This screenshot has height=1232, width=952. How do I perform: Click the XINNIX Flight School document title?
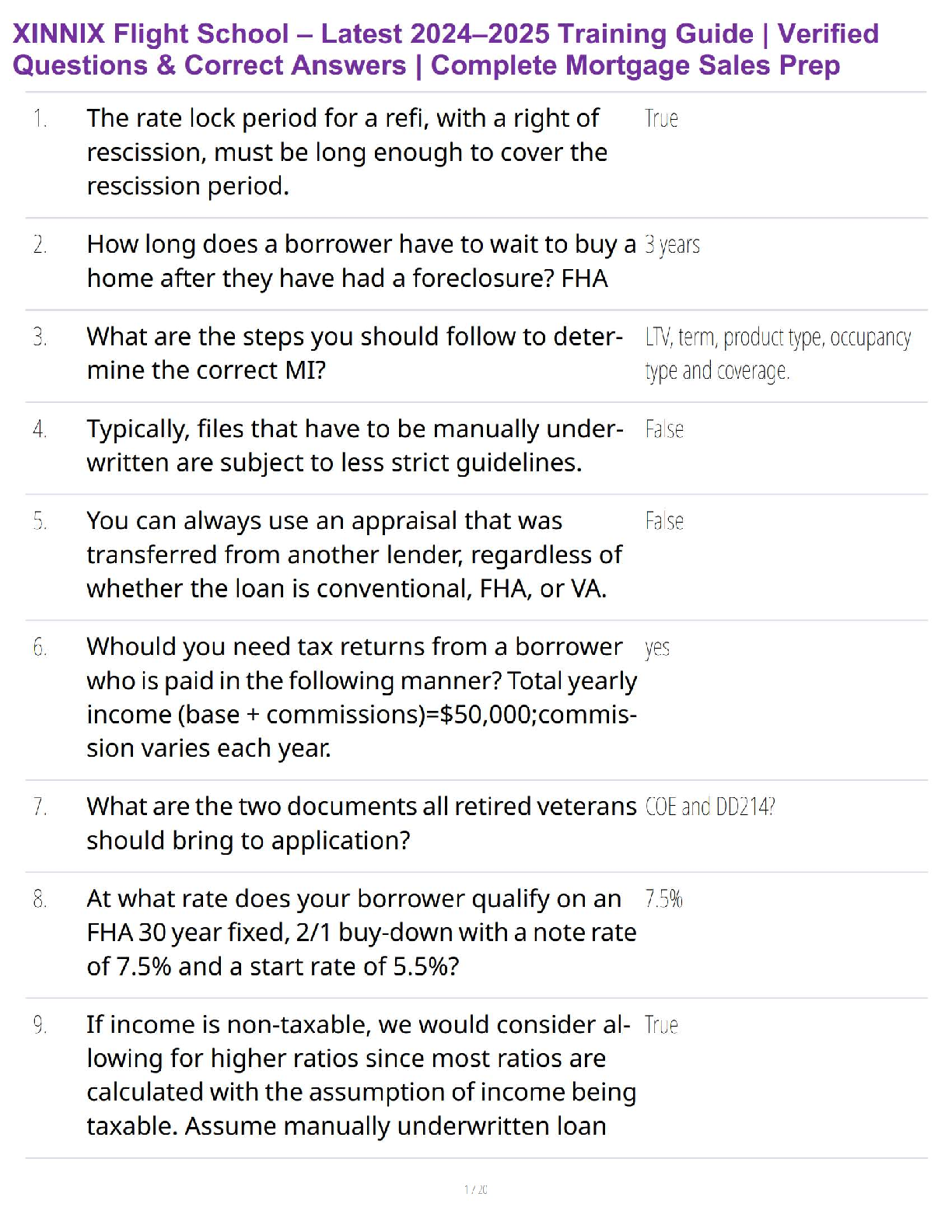coord(446,49)
